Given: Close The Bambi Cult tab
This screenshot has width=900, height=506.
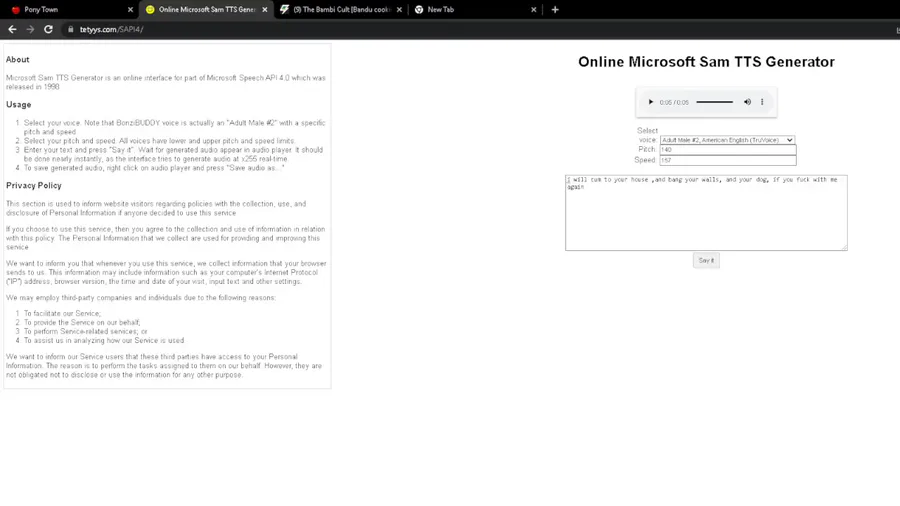Looking at the screenshot, I should click(399, 10).
